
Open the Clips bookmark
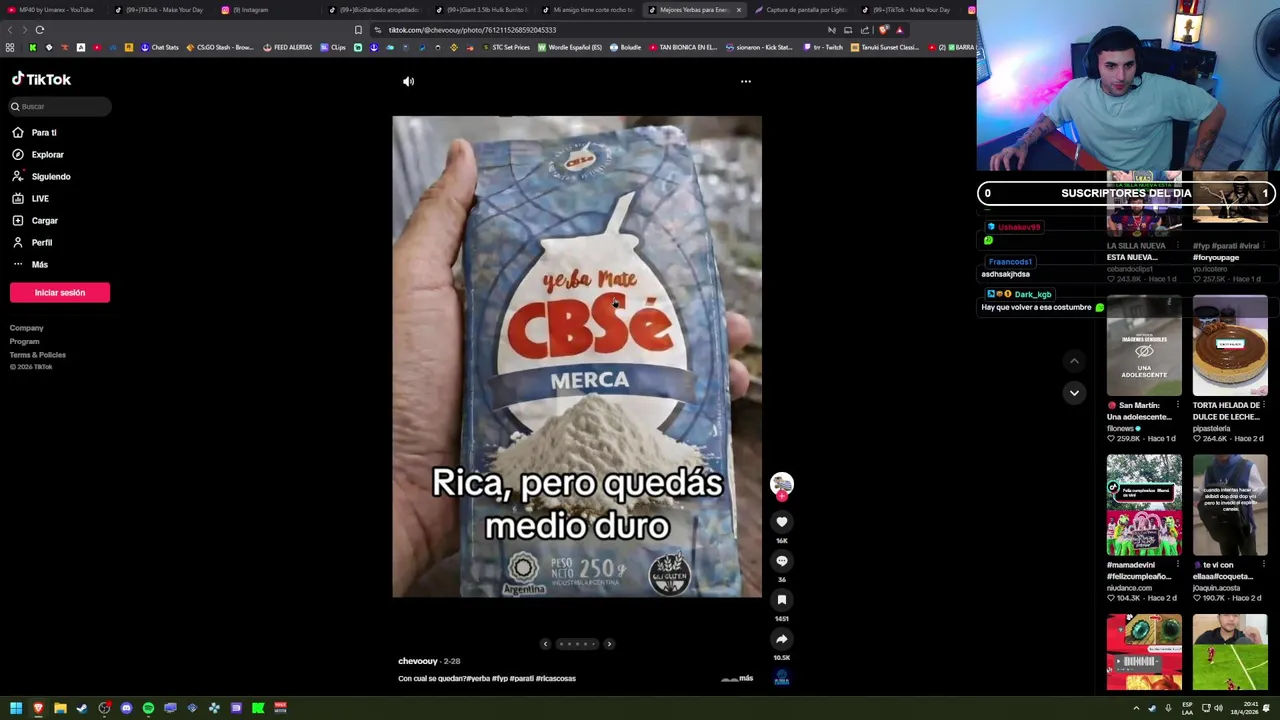[334, 47]
